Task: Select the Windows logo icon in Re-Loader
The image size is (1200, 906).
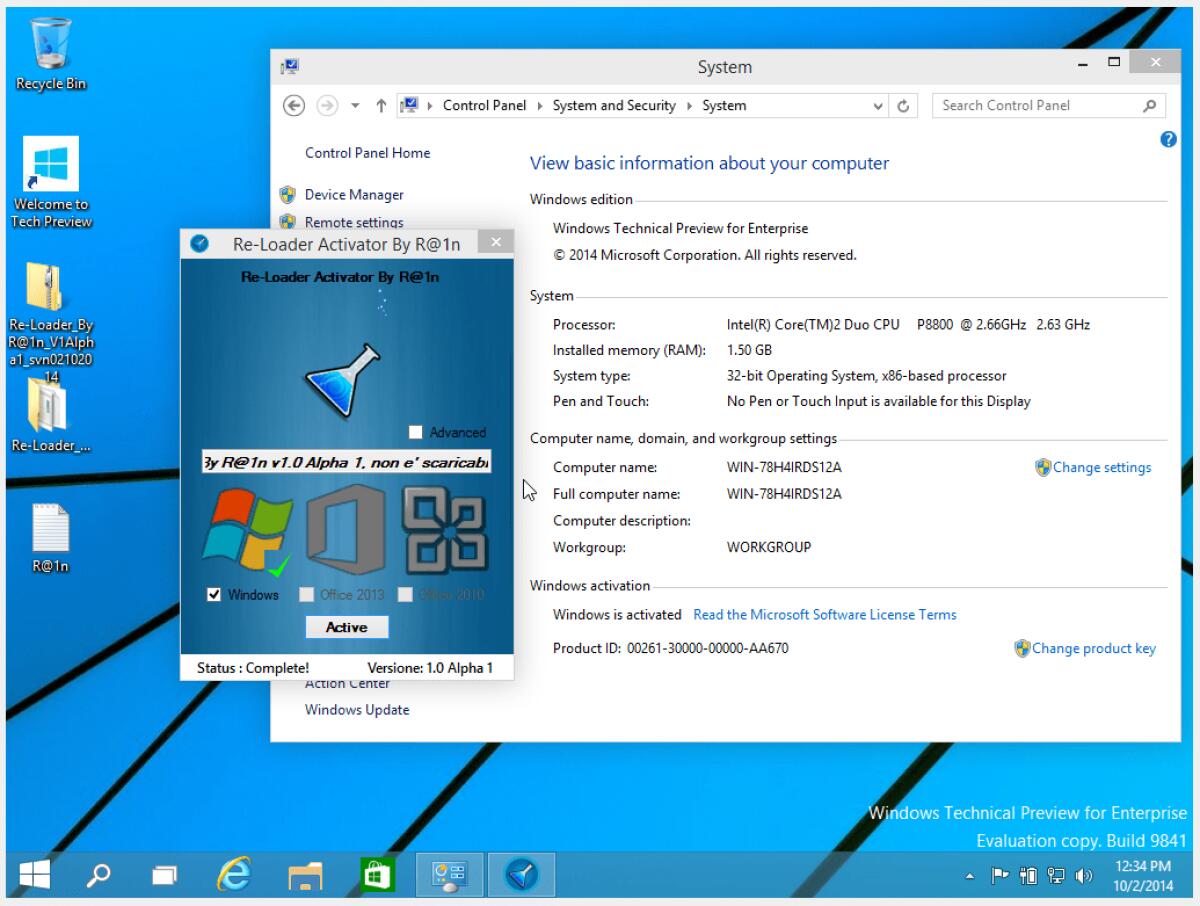Action: 247,530
